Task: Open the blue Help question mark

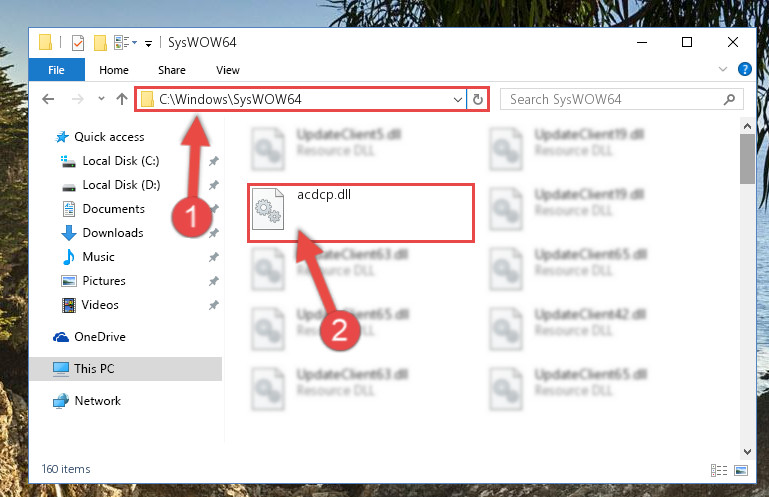Action: coord(744,69)
